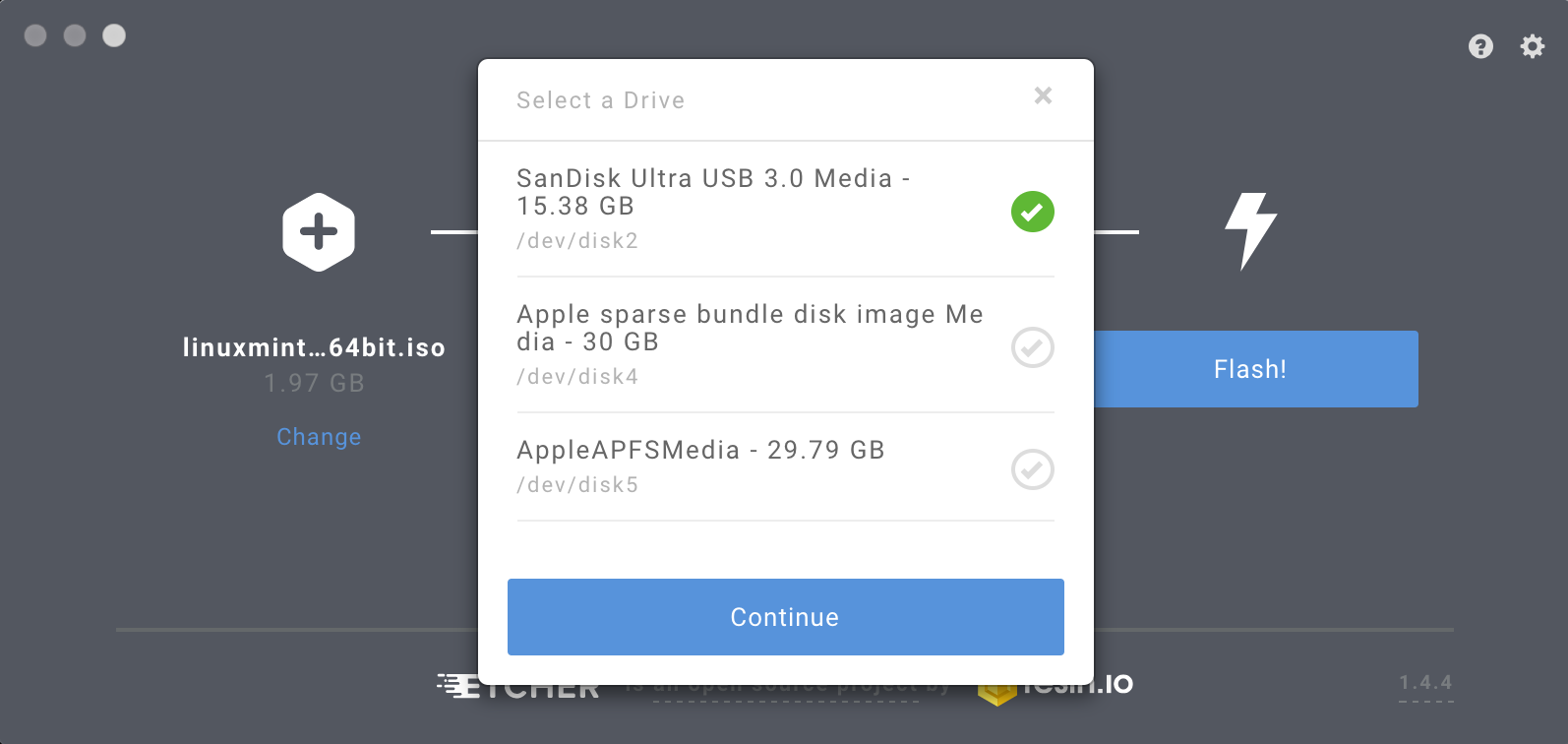The width and height of the screenshot is (1568, 744).
Task: Open the help question mark icon
Action: tap(1480, 46)
